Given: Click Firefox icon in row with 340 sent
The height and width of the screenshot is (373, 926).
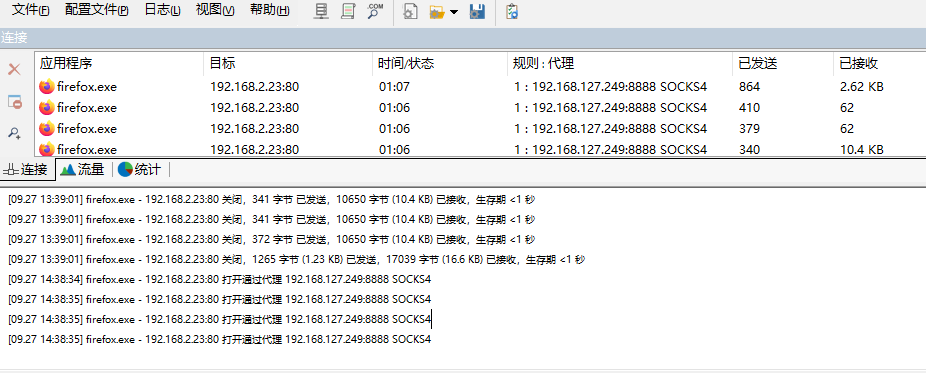Looking at the screenshot, I should click(x=46, y=149).
